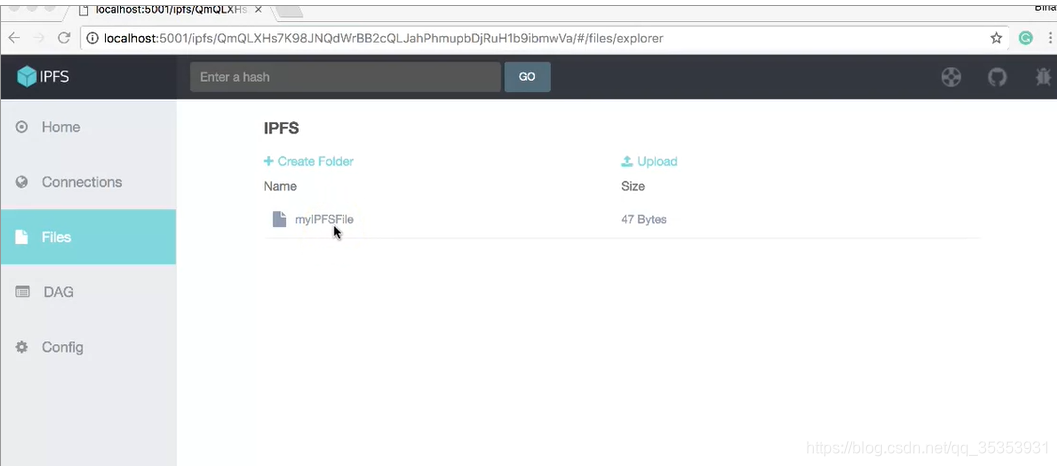Click the myIPFSFile file icon
The image size is (1057, 466).
point(279,219)
